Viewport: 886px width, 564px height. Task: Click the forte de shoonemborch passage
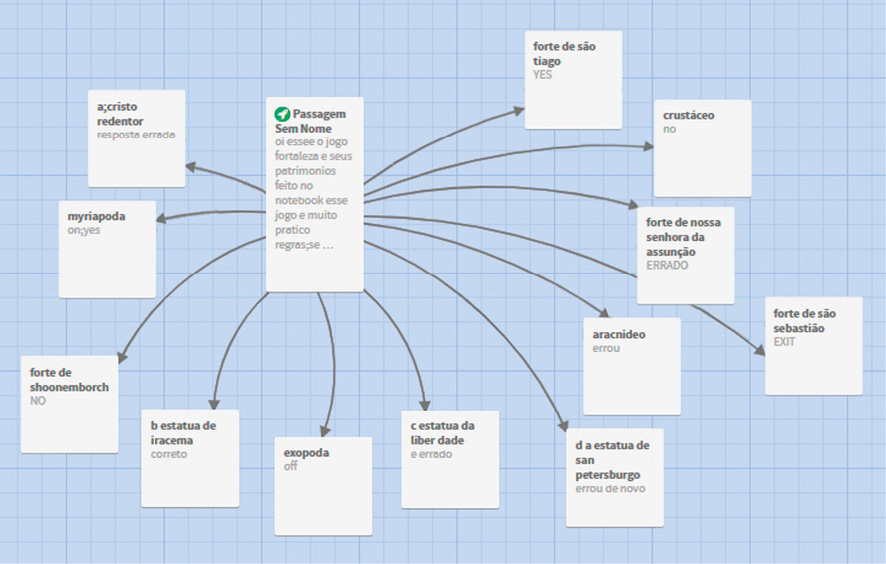69,404
